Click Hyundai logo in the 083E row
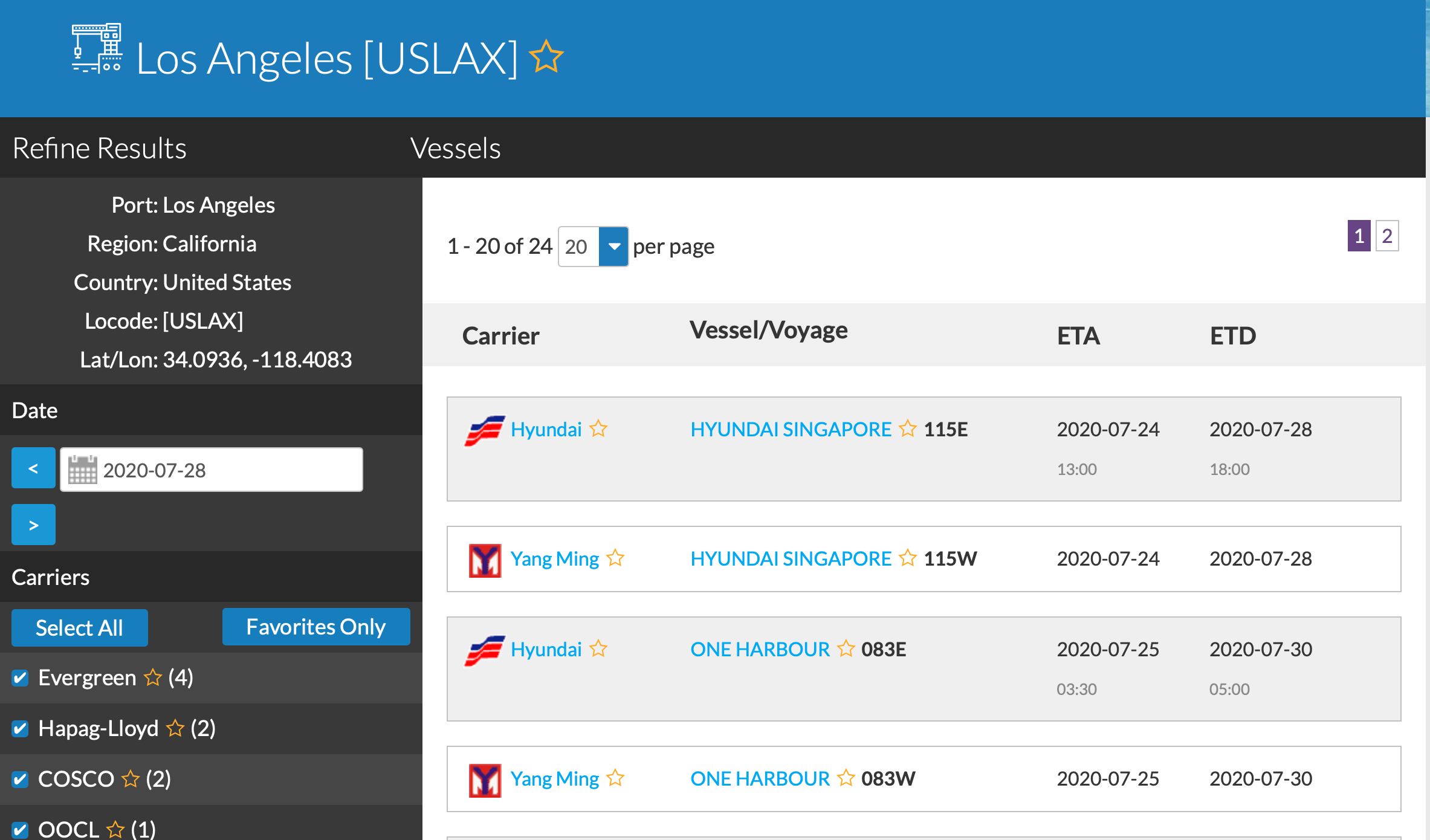Image resolution: width=1430 pixels, height=840 pixels. coord(485,650)
